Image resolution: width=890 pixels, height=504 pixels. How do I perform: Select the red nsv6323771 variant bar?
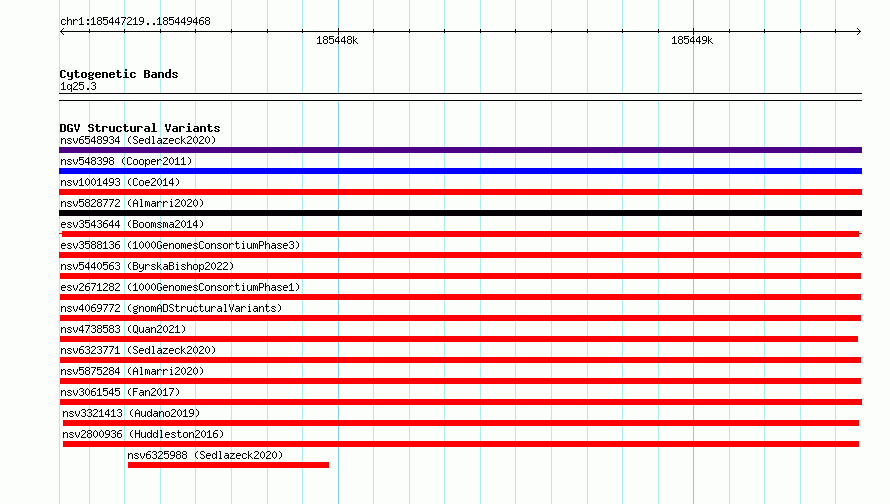tap(460, 360)
